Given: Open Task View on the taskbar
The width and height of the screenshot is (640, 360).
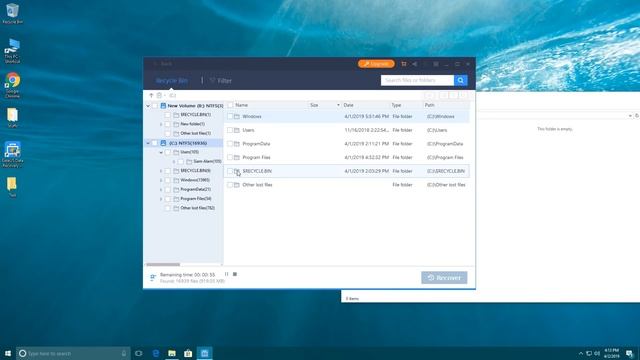Looking at the screenshot, I should [x=139, y=353].
